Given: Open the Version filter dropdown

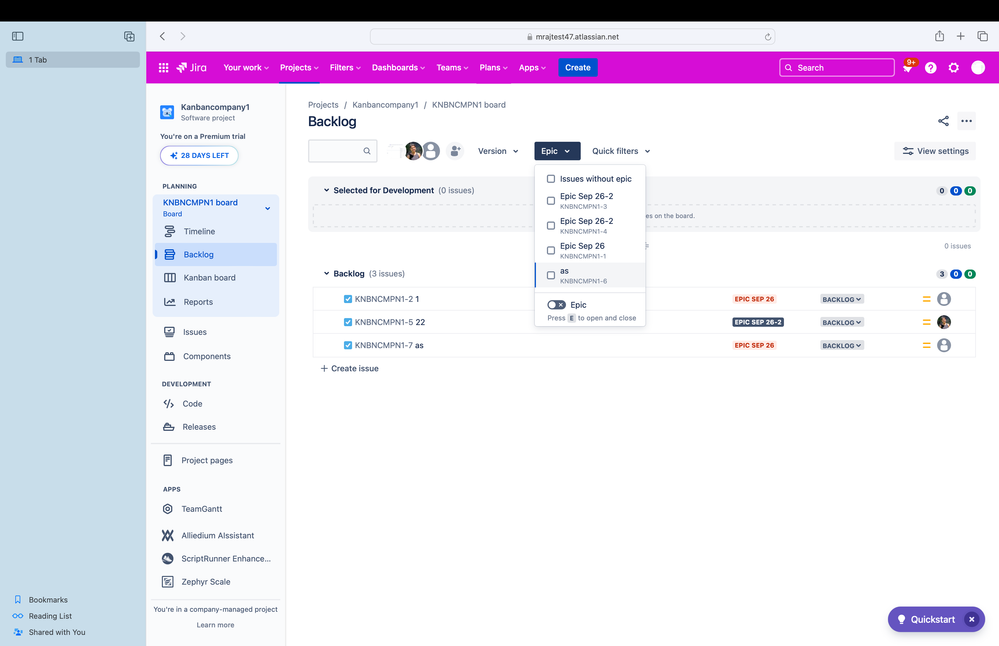Looking at the screenshot, I should coord(498,151).
